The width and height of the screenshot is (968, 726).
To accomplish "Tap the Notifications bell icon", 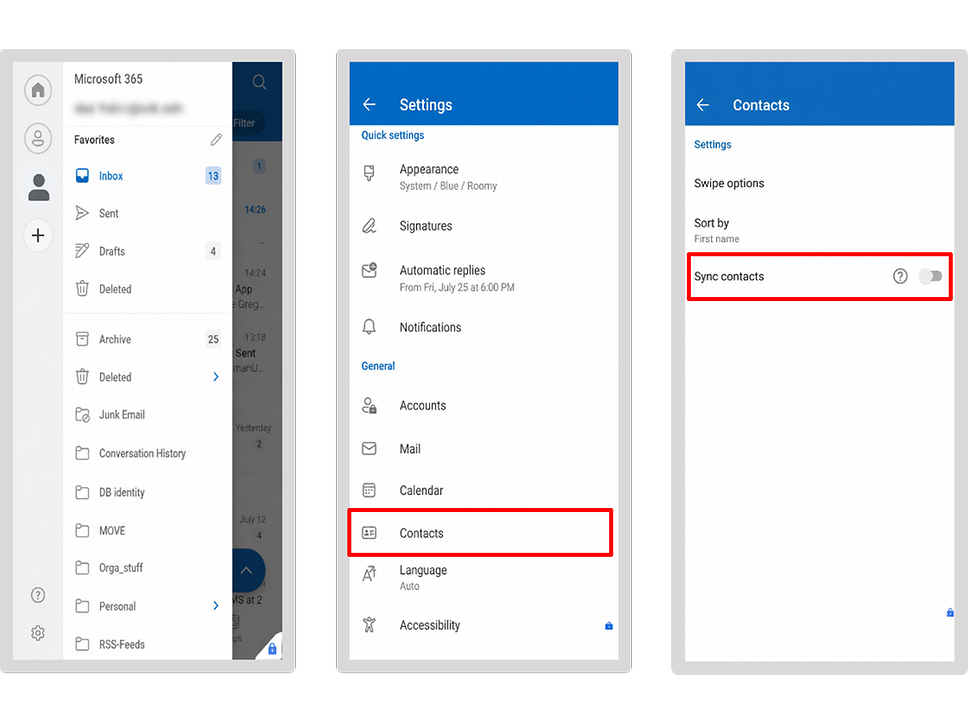I will pyautogui.click(x=369, y=327).
